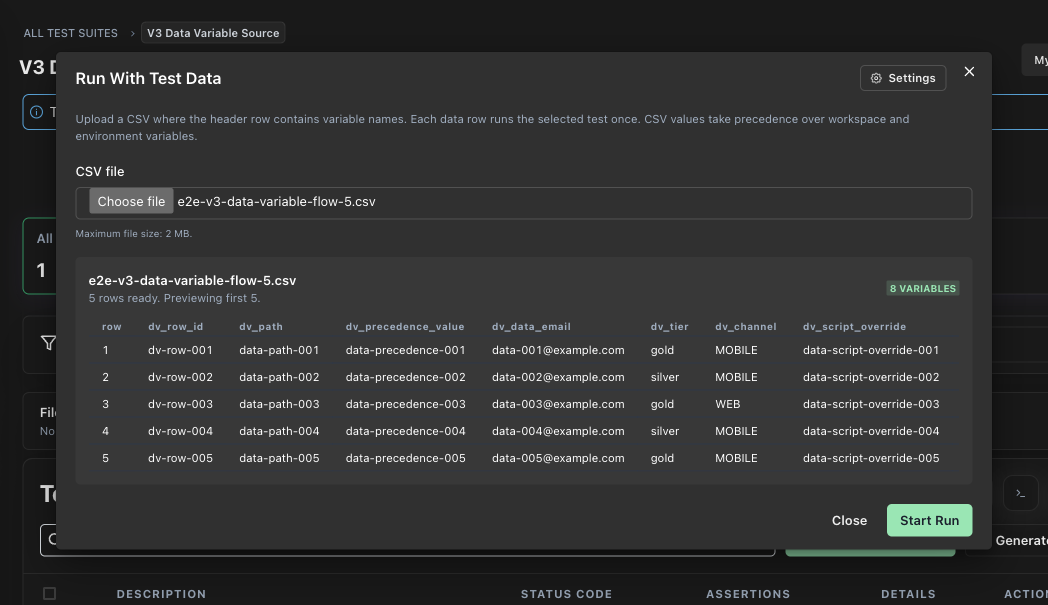Image resolution: width=1048 pixels, height=605 pixels.
Task: Click data-003@example.com email cell
Action: coord(558,404)
